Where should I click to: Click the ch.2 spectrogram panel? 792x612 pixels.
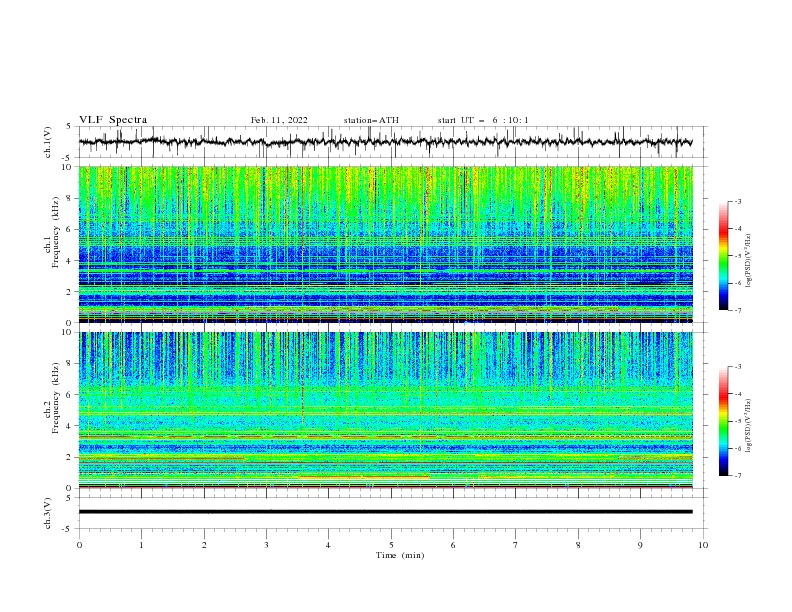pyautogui.click(x=385, y=410)
